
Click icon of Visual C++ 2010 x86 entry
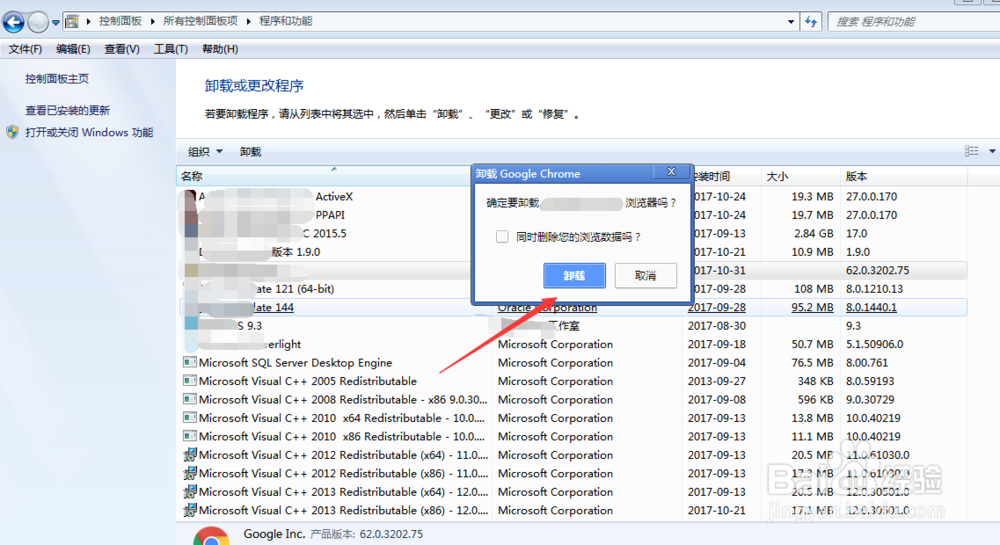(x=189, y=436)
